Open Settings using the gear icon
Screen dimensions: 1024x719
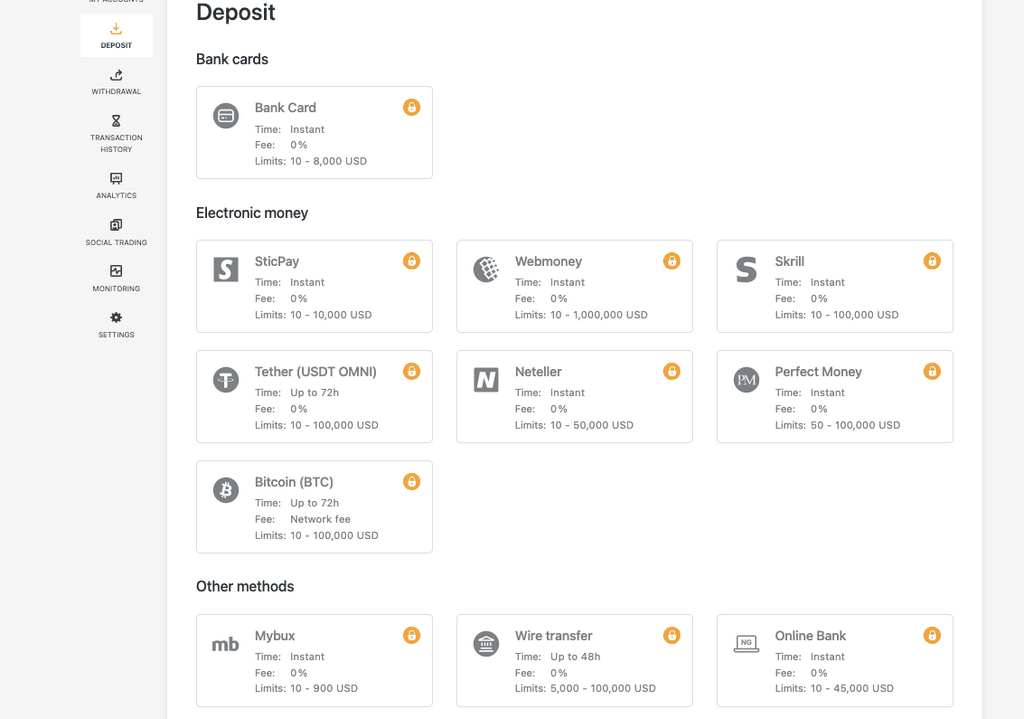click(x=116, y=319)
